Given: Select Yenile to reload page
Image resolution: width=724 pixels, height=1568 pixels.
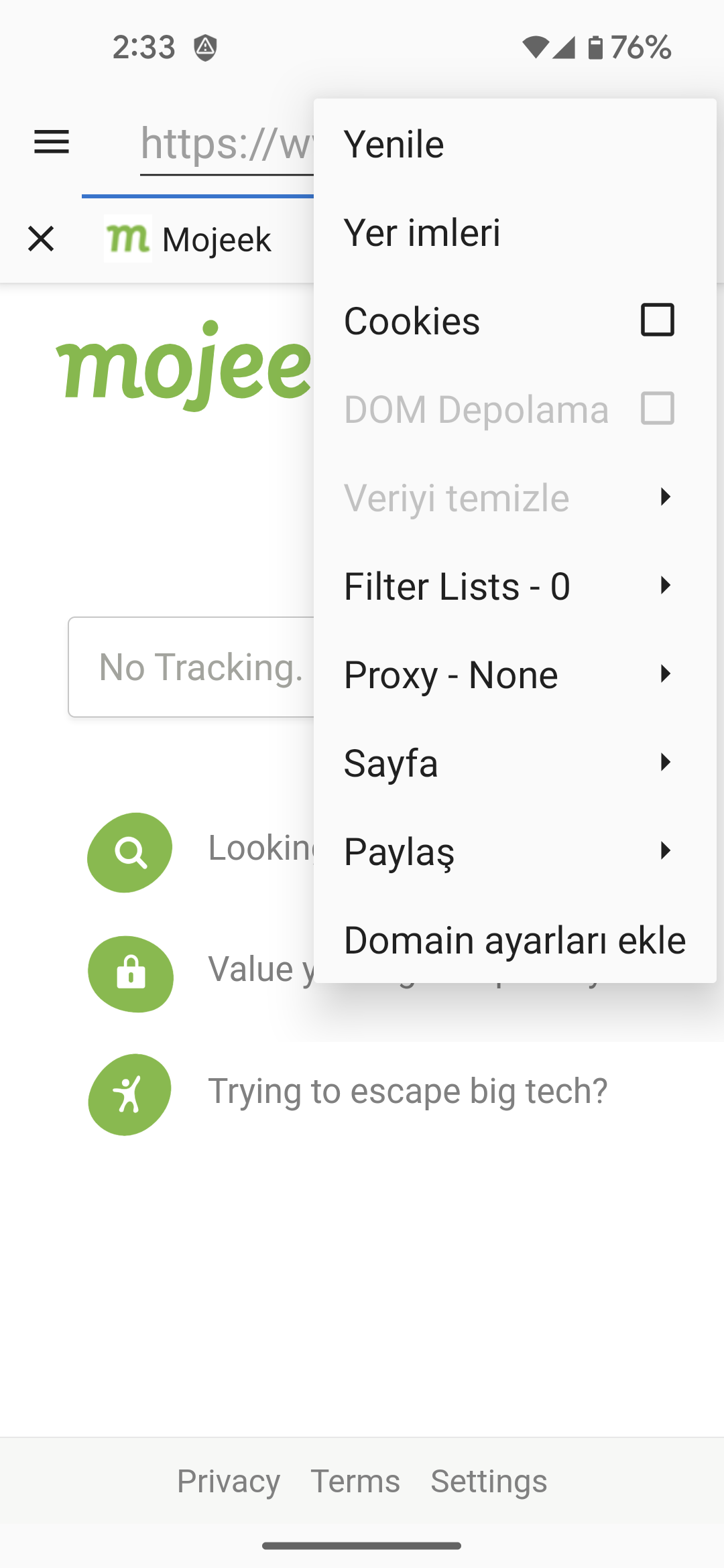Looking at the screenshot, I should pyautogui.click(x=394, y=144).
